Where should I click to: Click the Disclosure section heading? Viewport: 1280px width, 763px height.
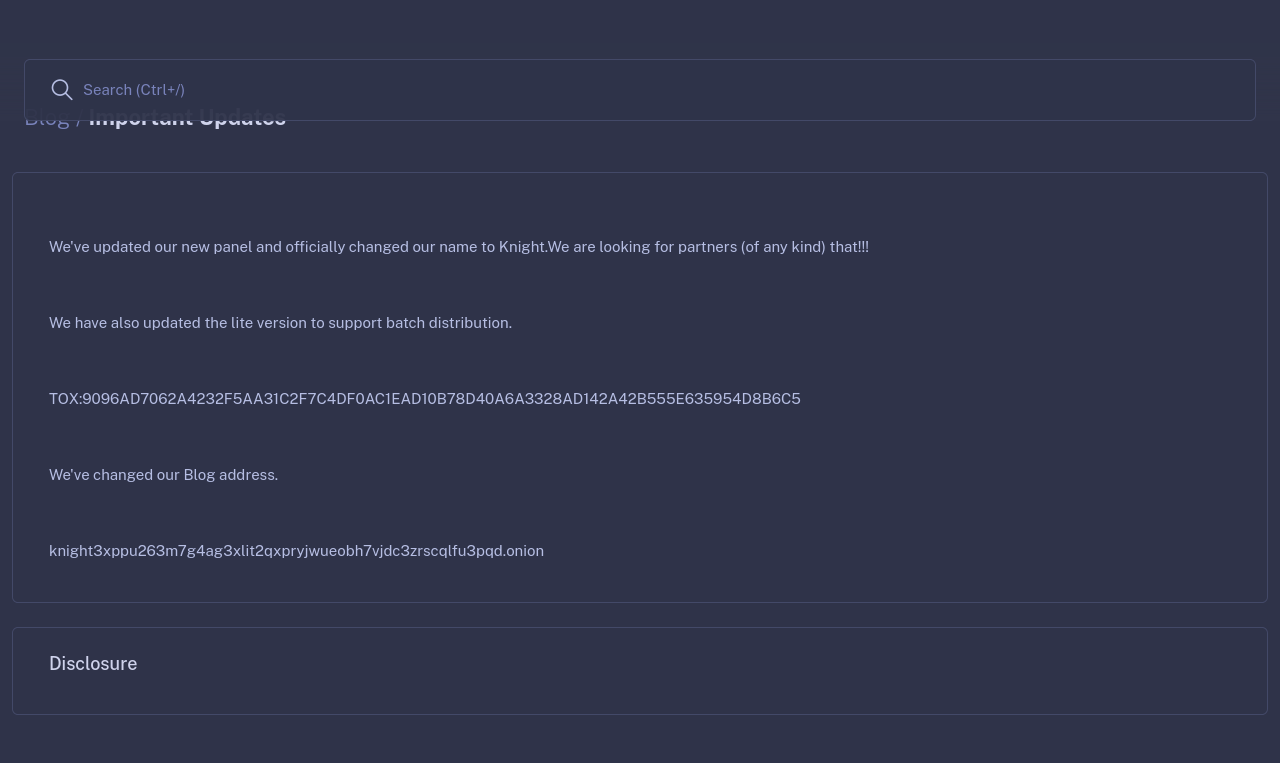click(x=93, y=663)
